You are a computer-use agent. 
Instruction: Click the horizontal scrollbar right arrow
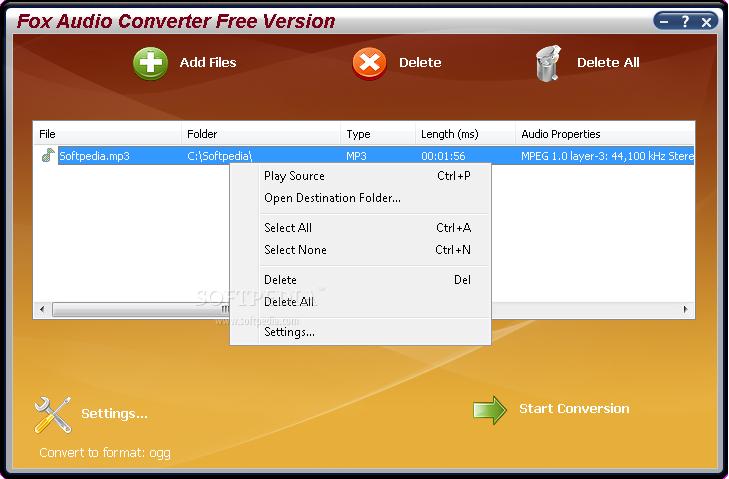(686, 309)
